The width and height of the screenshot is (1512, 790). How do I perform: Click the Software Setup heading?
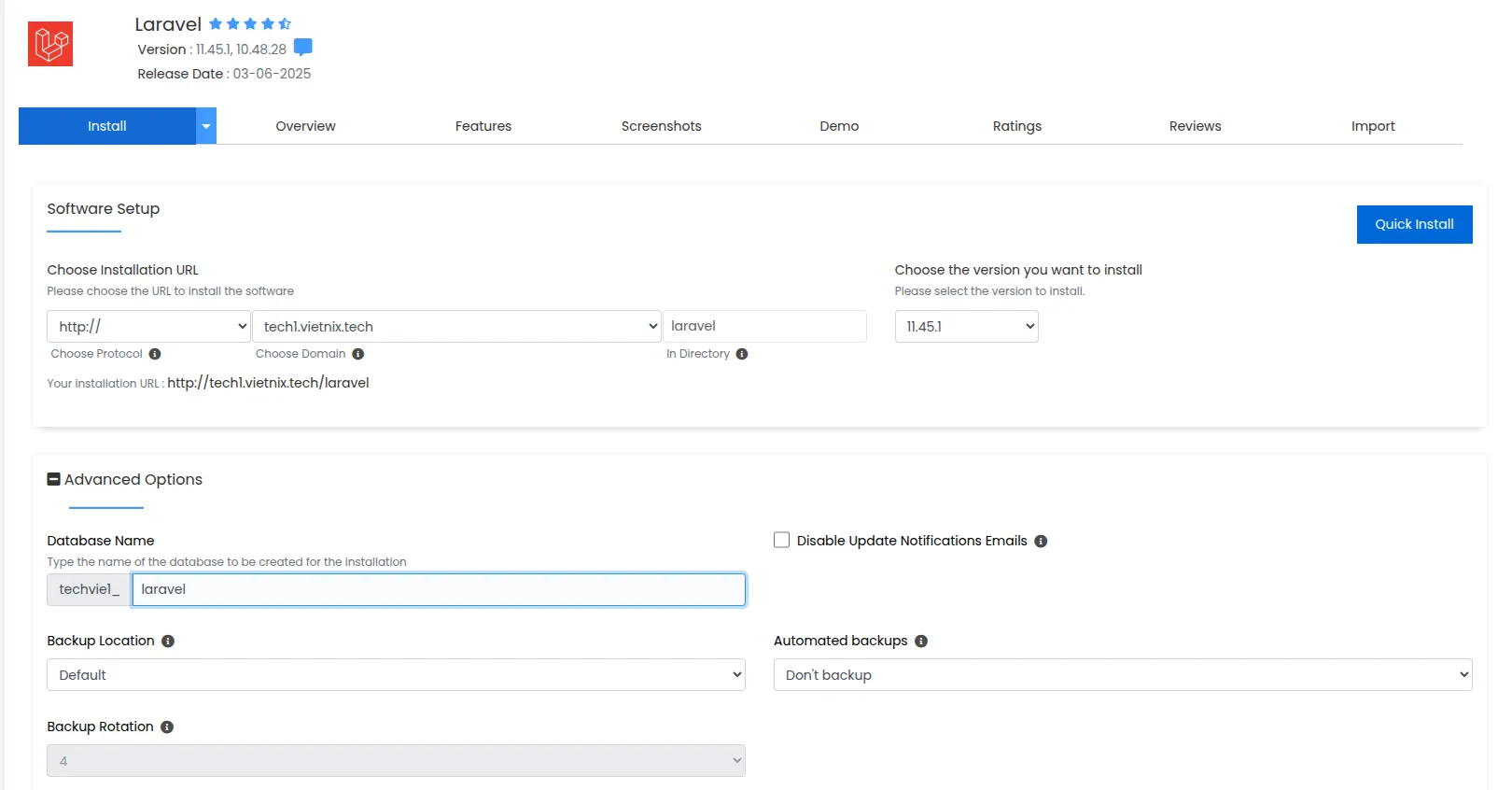click(x=104, y=209)
